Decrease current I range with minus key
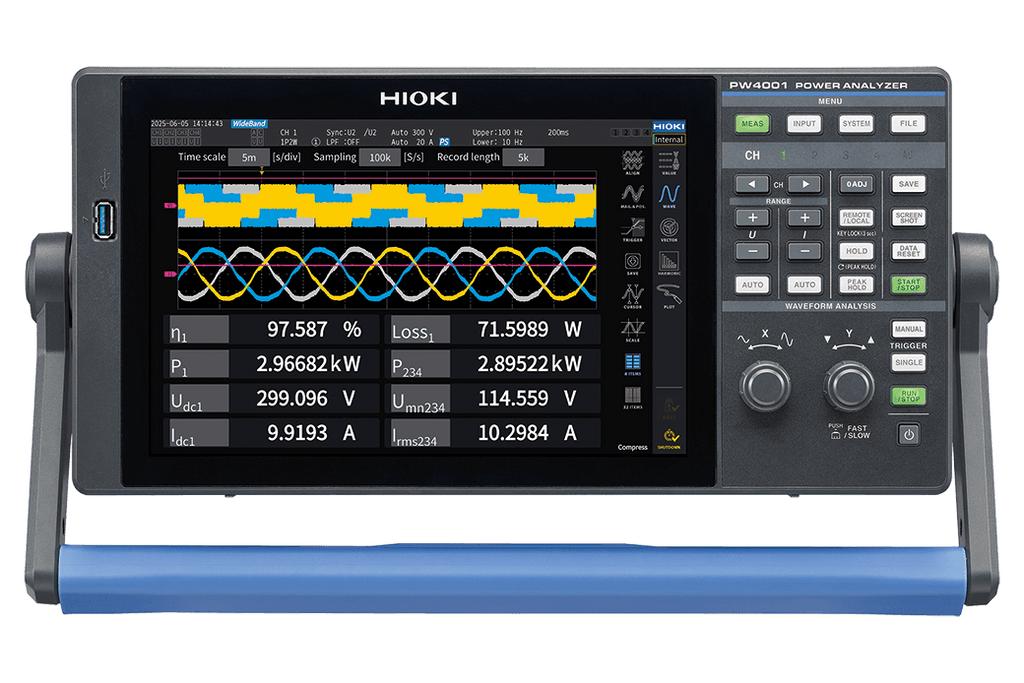The image size is (1024, 683). [805, 251]
